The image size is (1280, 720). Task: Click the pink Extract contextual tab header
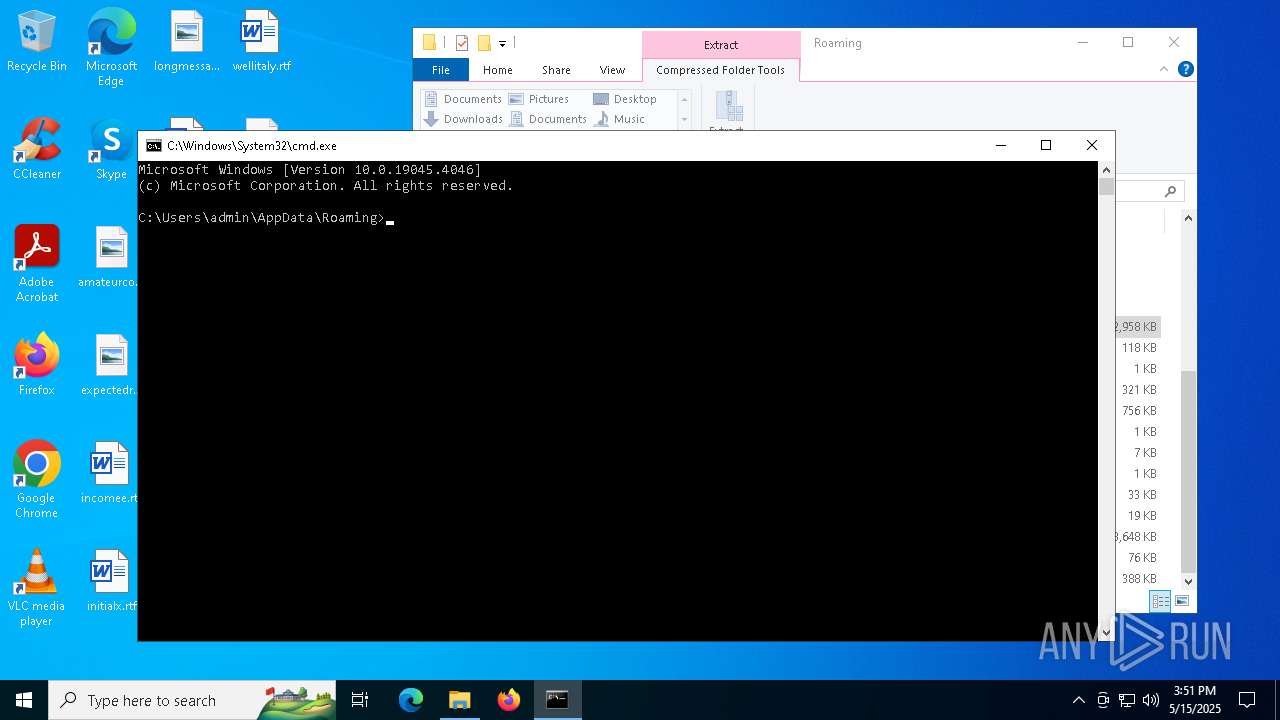click(x=721, y=45)
